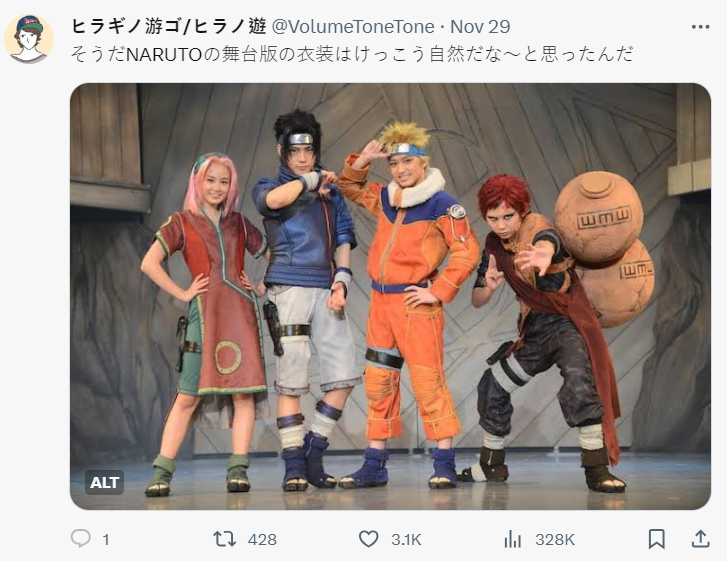Click the tweet text about NARUTO舞台版

point(352,54)
